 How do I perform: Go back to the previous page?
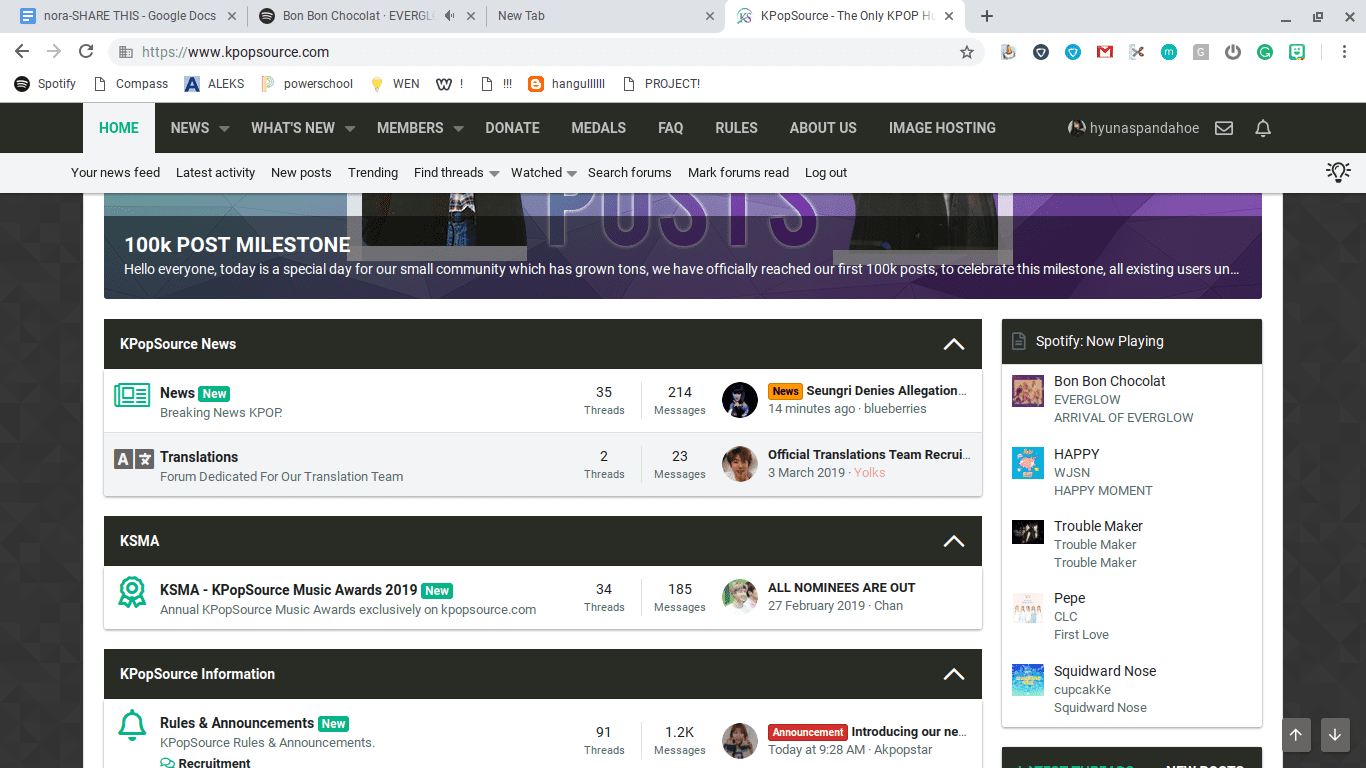(22, 52)
